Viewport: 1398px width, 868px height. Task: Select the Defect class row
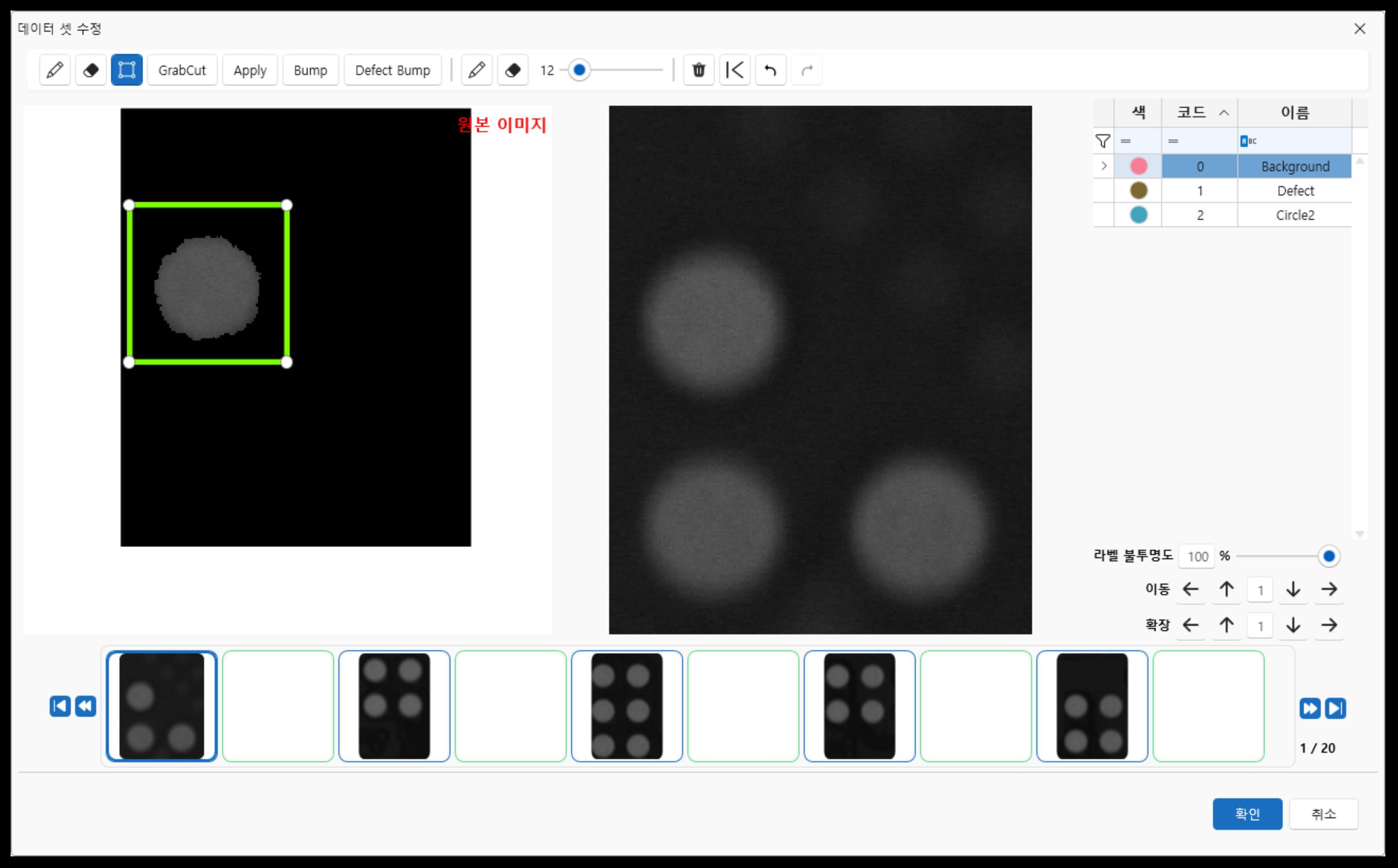tap(1295, 191)
